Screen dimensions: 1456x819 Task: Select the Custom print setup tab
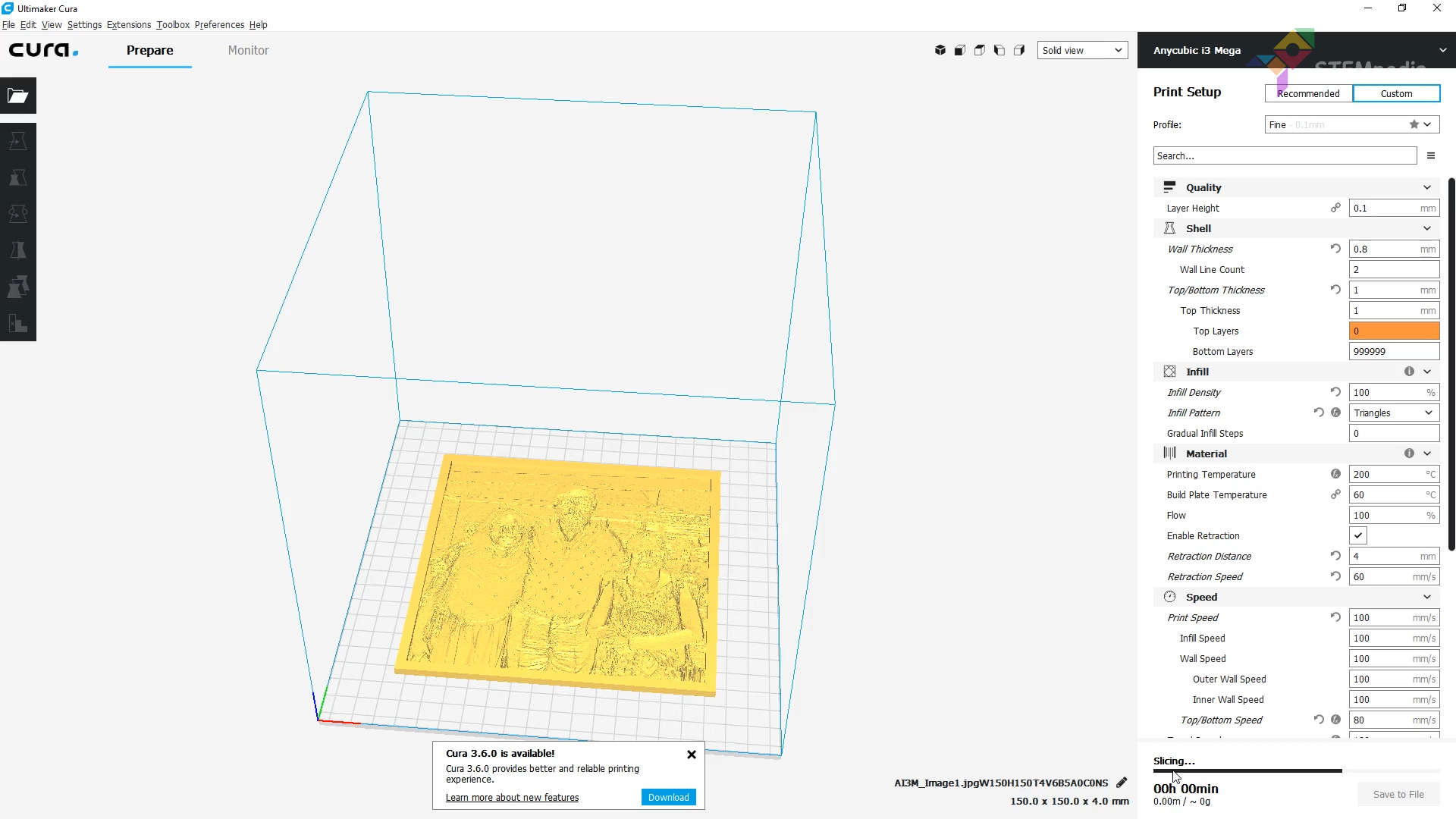coord(1396,93)
